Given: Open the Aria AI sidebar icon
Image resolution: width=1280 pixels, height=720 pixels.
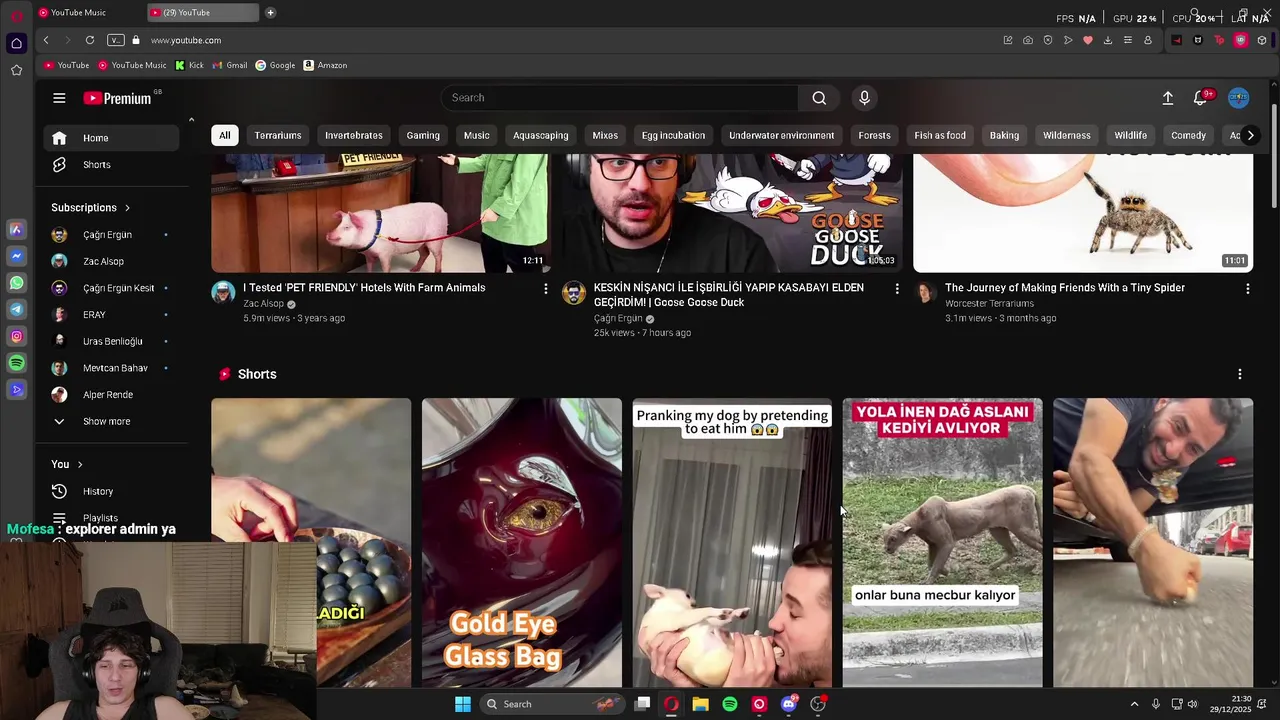Looking at the screenshot, I should click(x=16, y=229).
